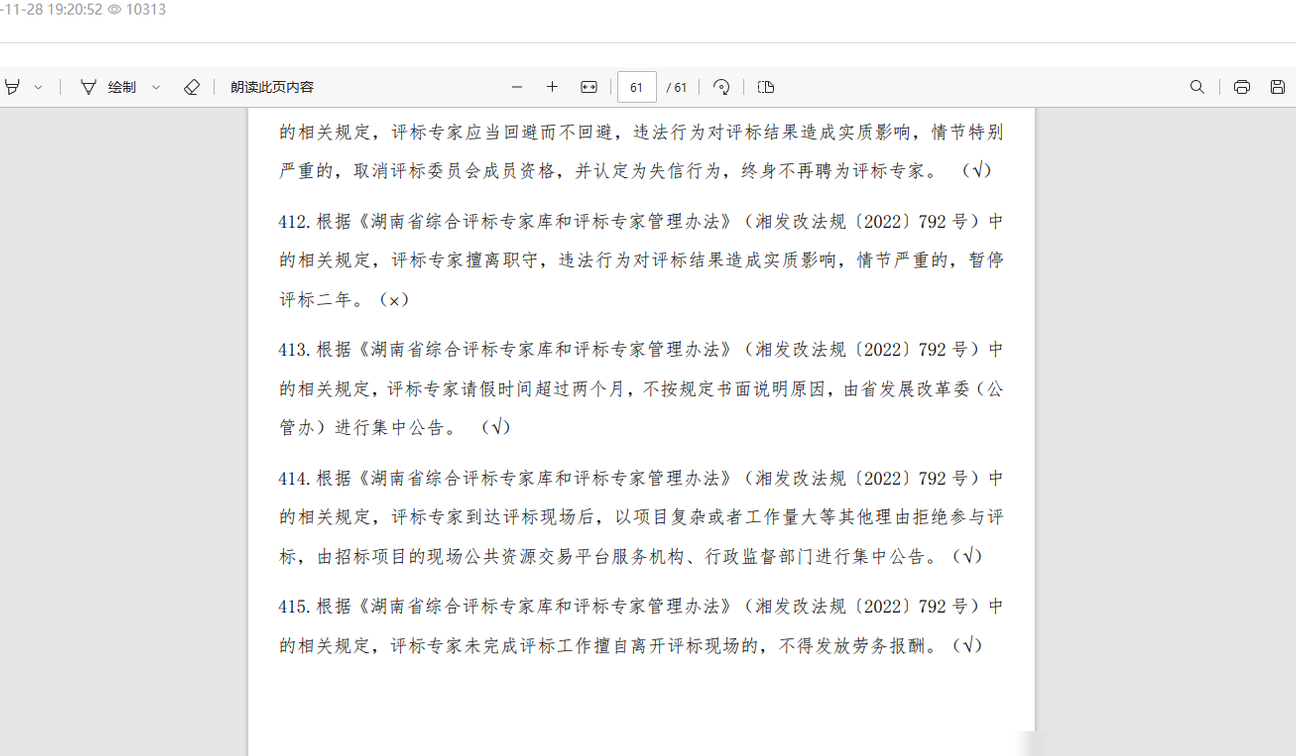Screen dimensions: 1296x756
Task: Zoom in with the plus icon
Action: pyautogui.click(x=552, y=87)
